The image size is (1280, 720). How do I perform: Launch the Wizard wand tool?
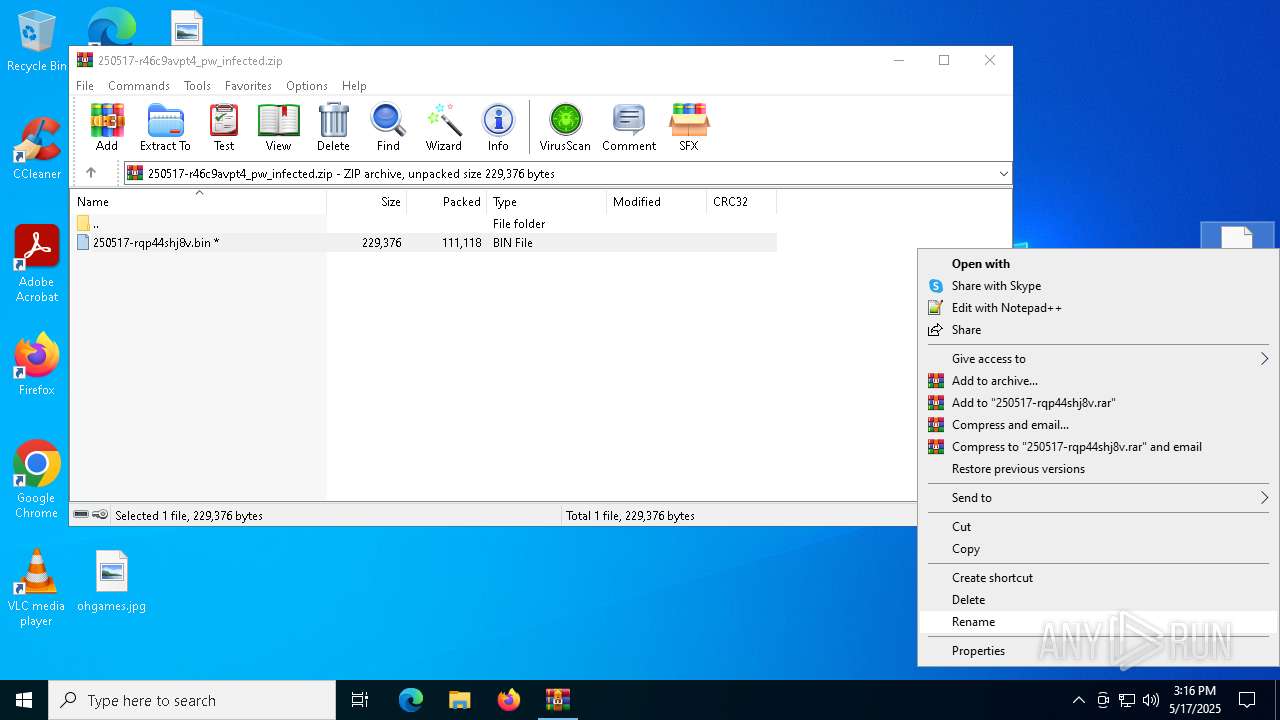(x=443, y=127)
